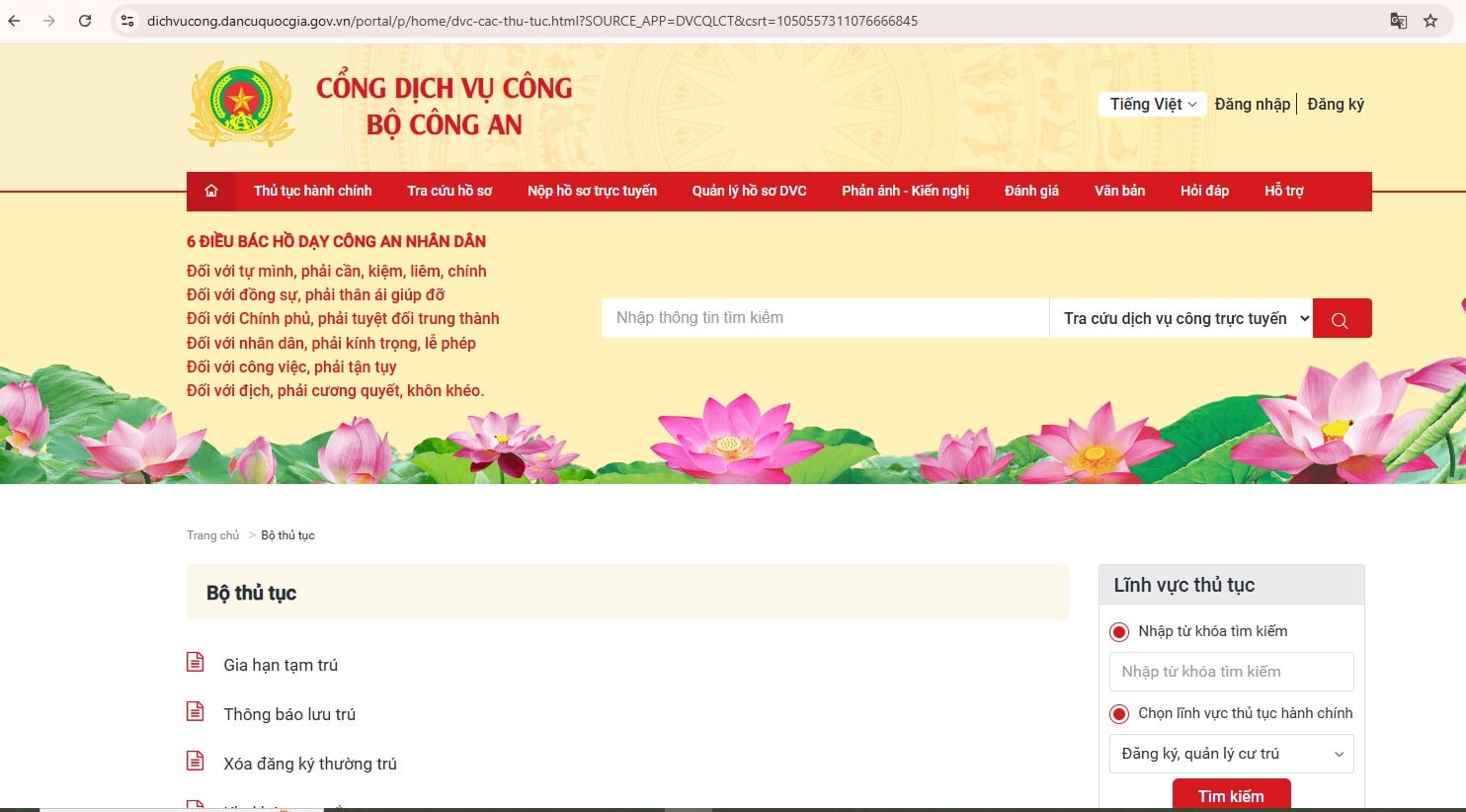This screenshot has height=812, width=1466.
Task: Click the red magnifier search button
Action: click(1342, 318)
